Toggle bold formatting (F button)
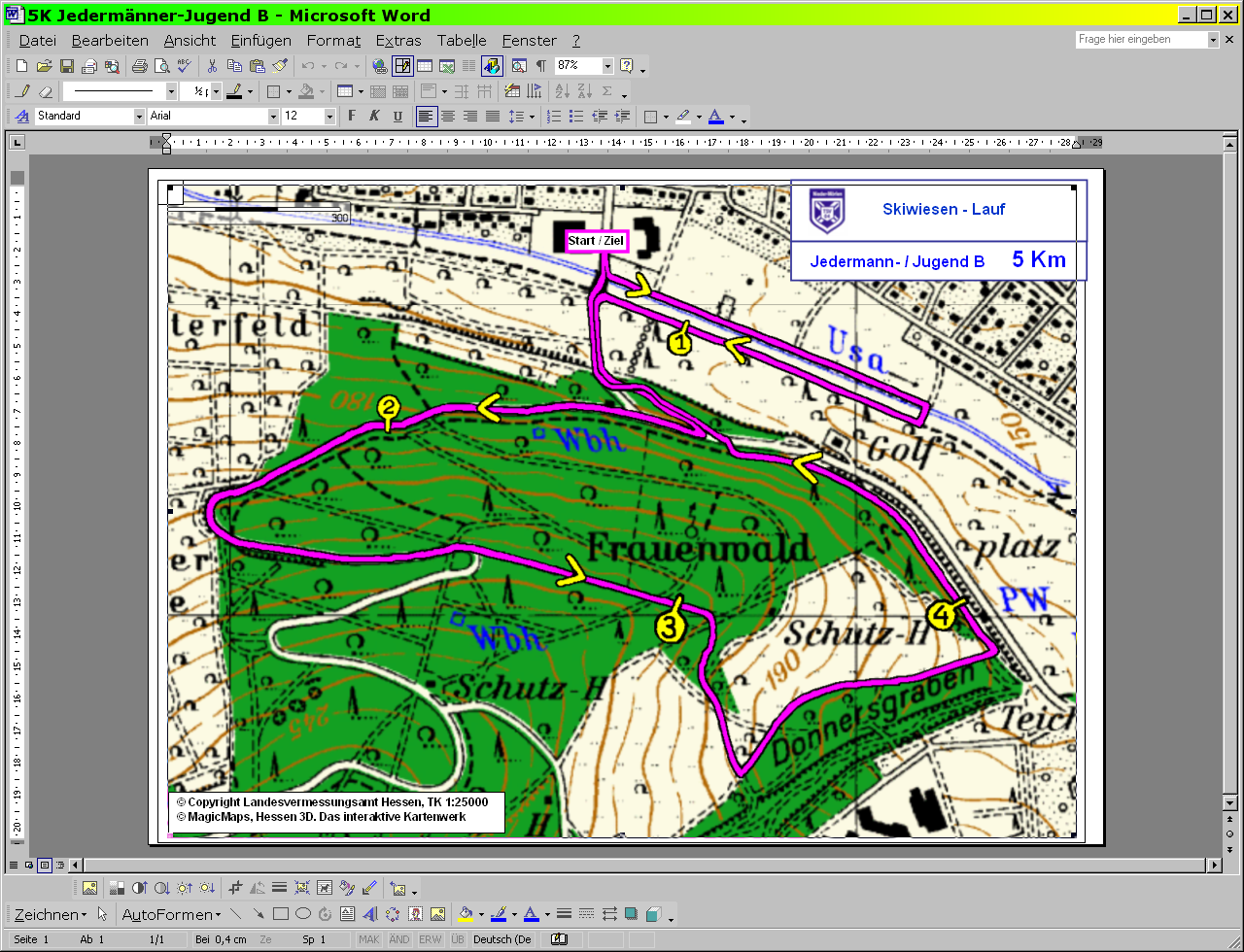Image resolution: width=1244 pixels, height=952 pixels. (352, 117)
